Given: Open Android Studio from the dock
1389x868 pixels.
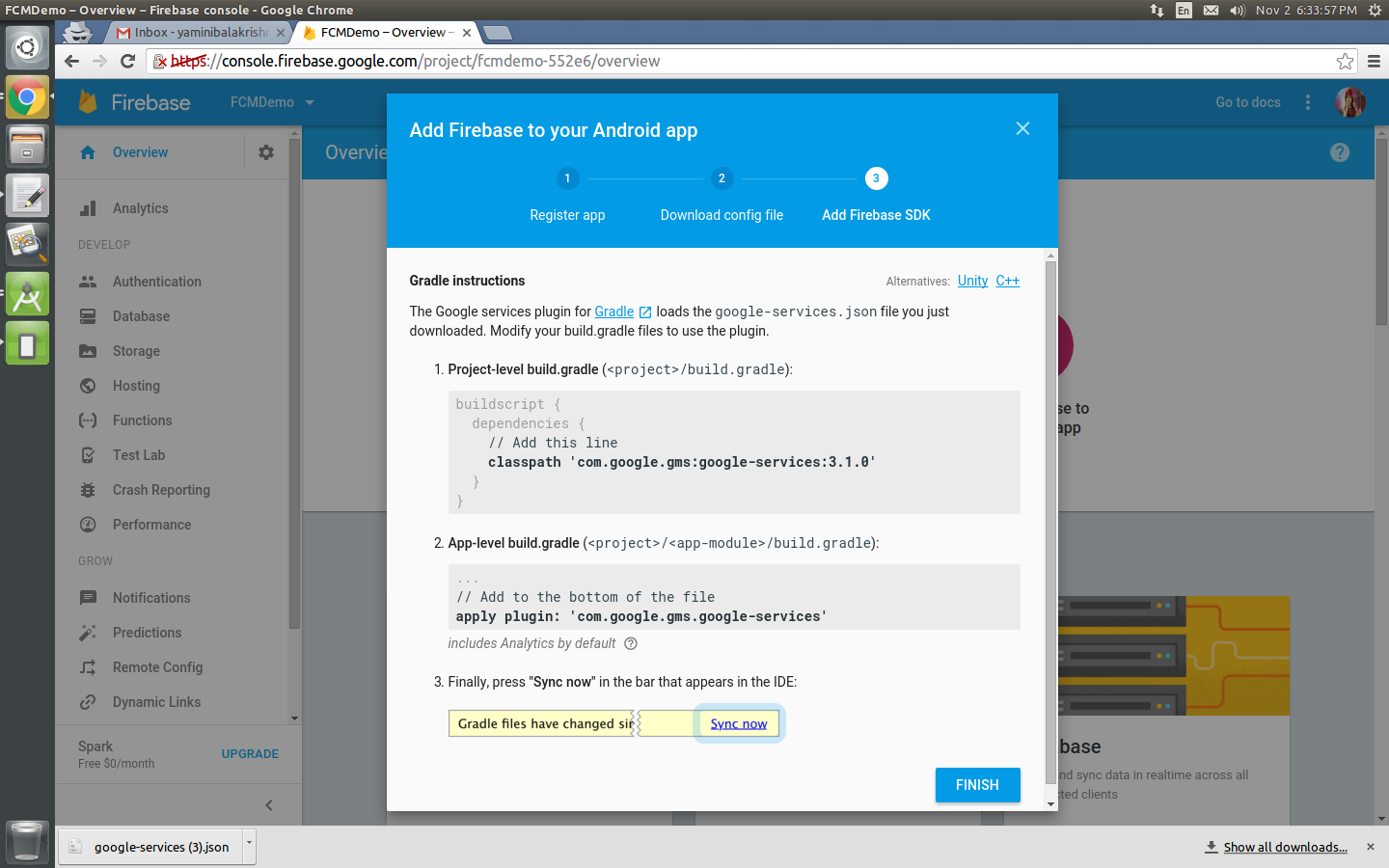Looking at the screenshot, I should (x=27, y=295).
